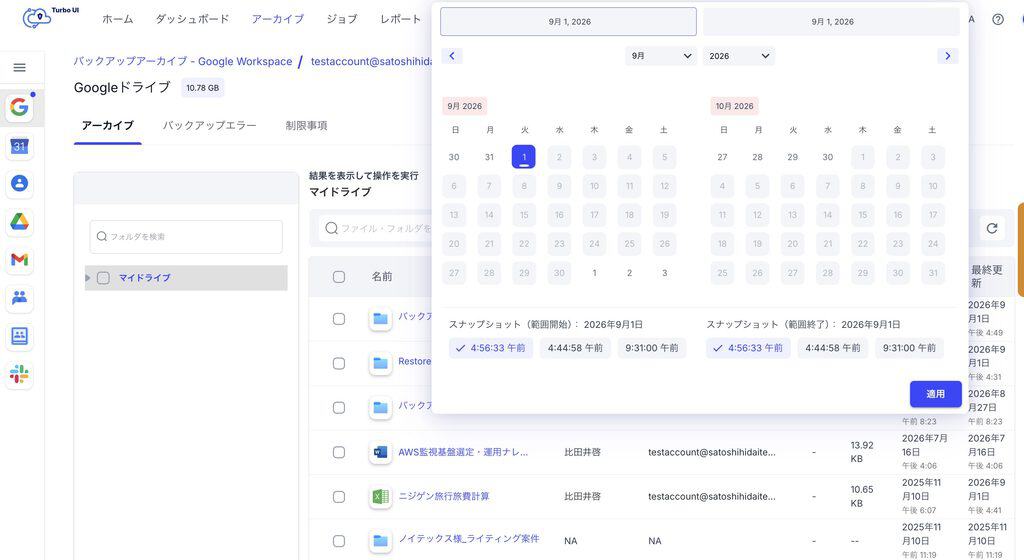
Task: Refresh the file list
Action: click(992, 228)
